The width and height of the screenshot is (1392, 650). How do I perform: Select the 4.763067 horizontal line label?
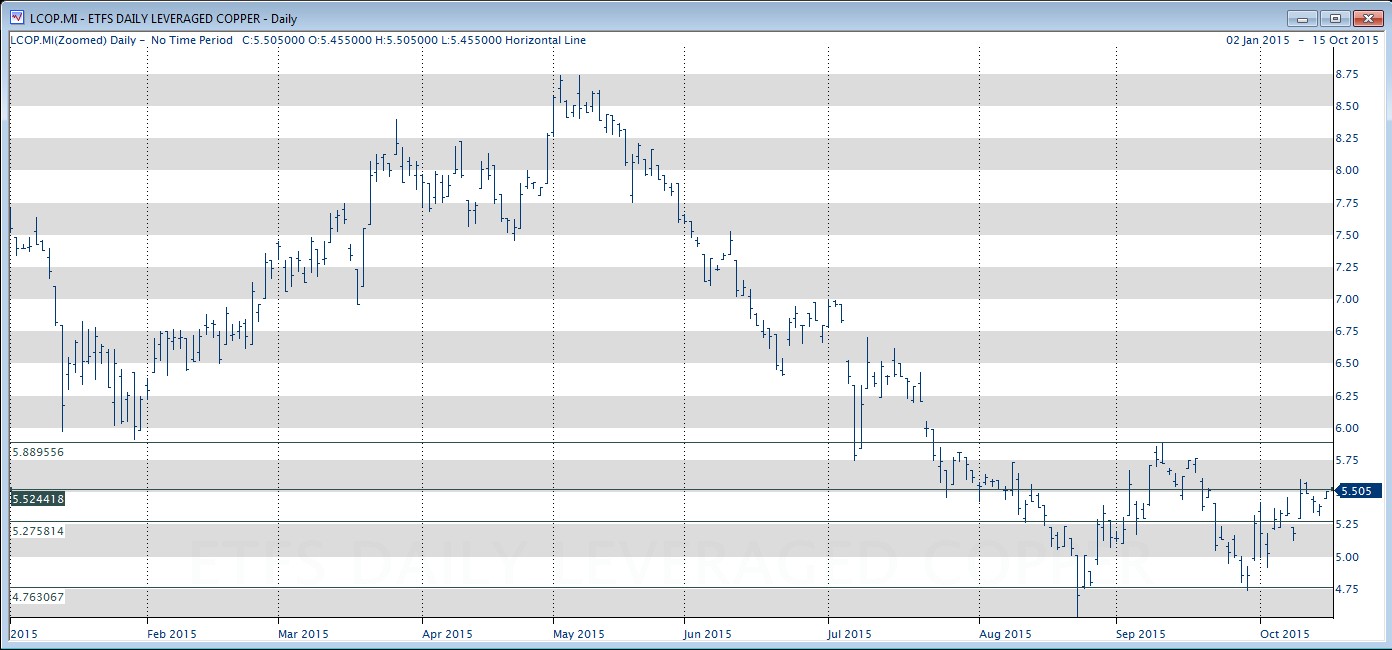[37, 597]
